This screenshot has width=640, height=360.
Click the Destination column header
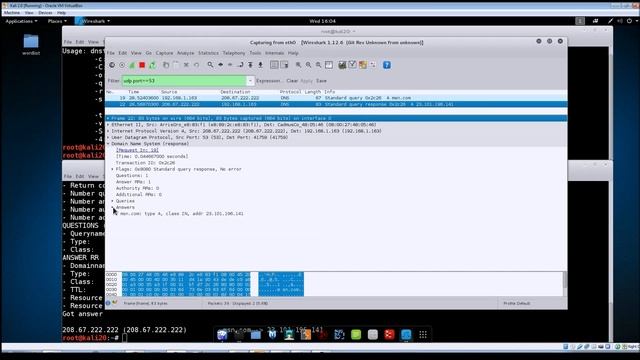236,92
